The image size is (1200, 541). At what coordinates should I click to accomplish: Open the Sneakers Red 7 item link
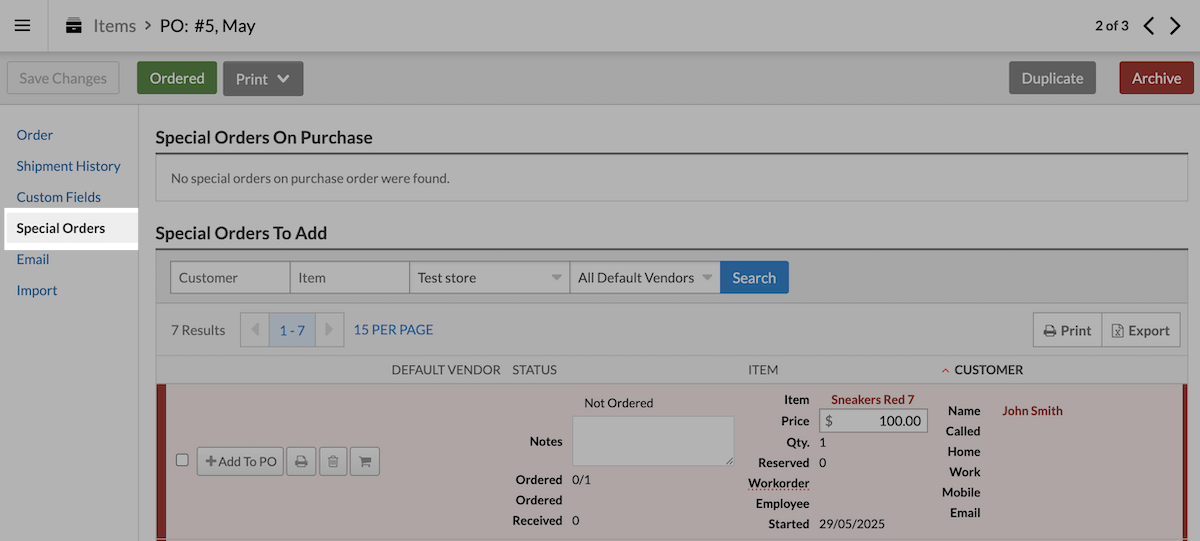tap(873, 399)
